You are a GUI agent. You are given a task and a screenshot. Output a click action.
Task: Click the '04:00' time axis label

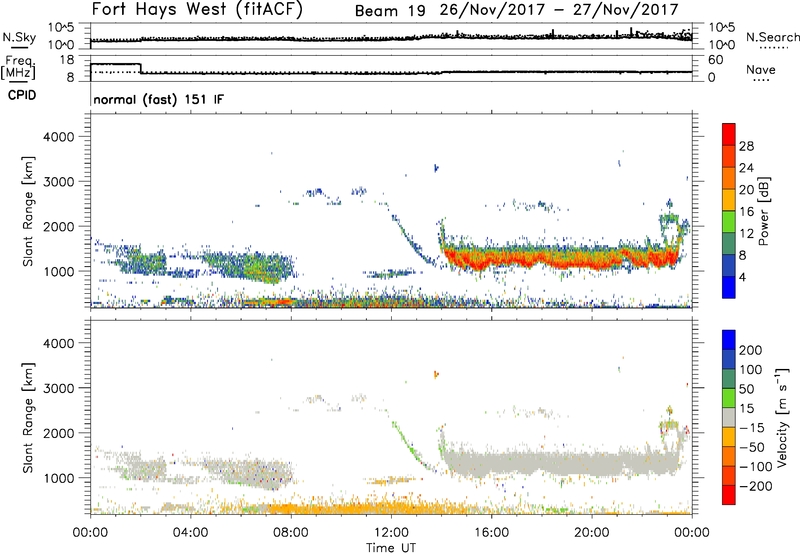point(190,533)
